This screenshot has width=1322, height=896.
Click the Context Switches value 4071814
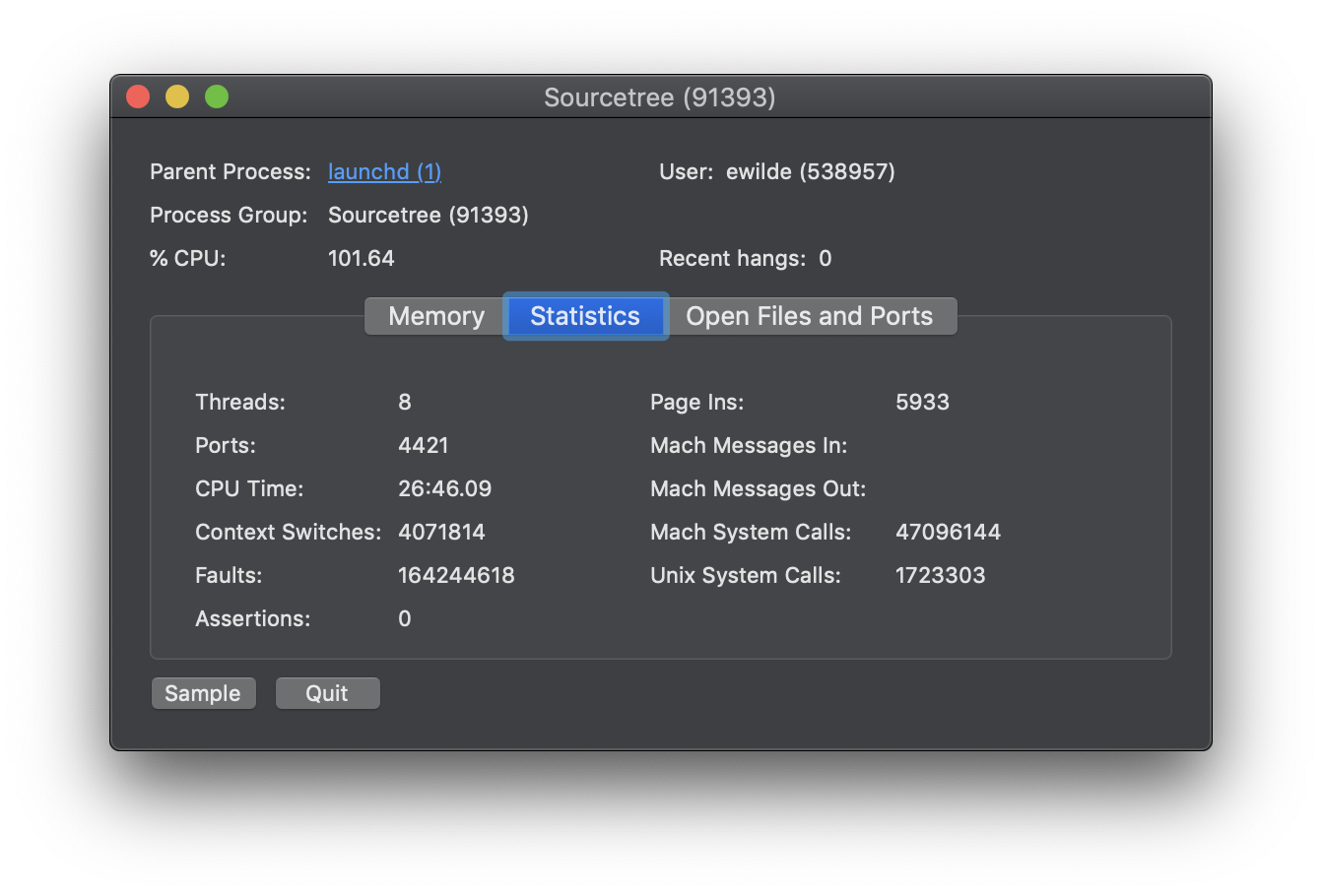(441, 532)
